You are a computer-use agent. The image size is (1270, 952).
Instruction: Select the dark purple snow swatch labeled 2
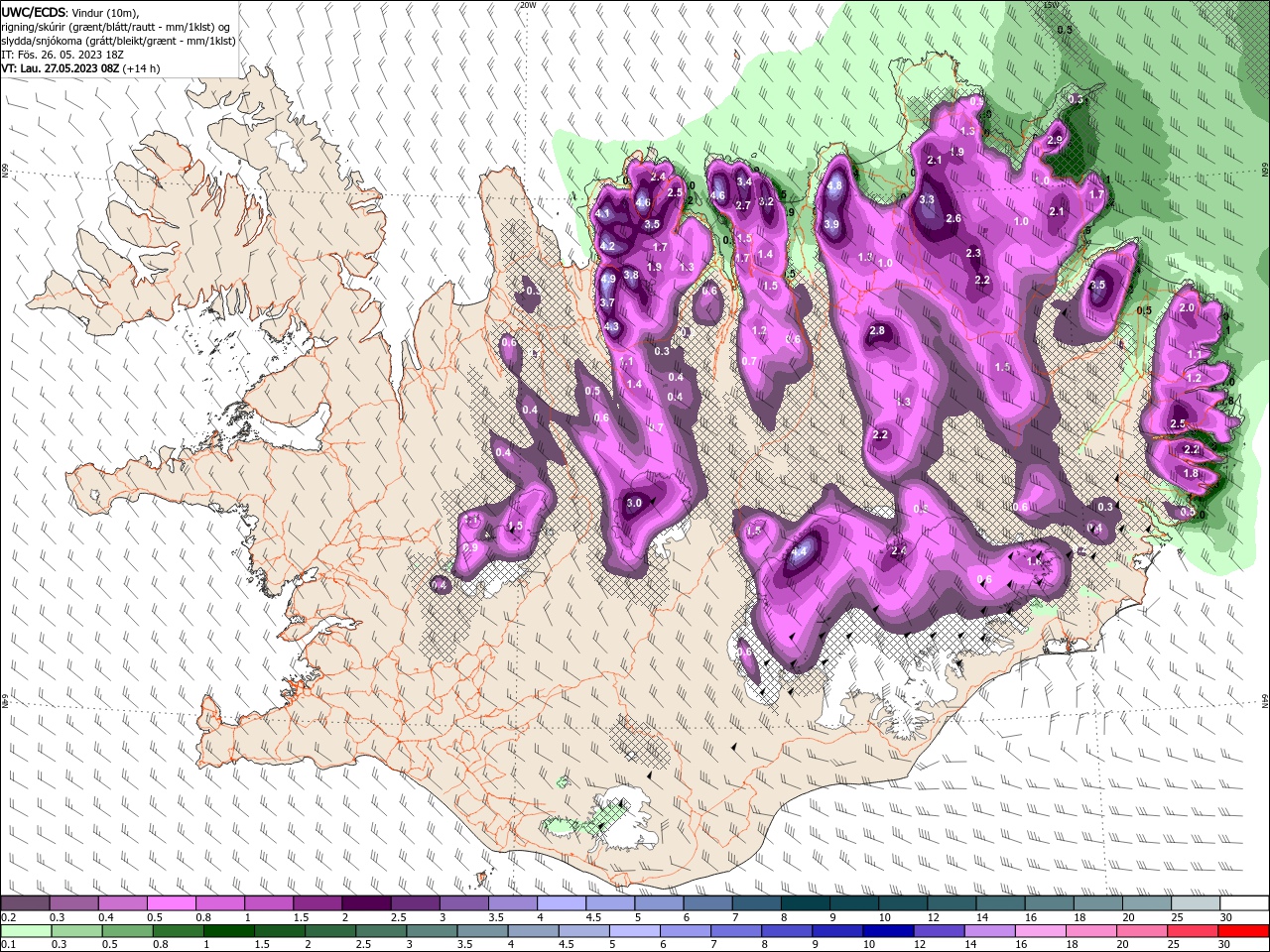366,903
